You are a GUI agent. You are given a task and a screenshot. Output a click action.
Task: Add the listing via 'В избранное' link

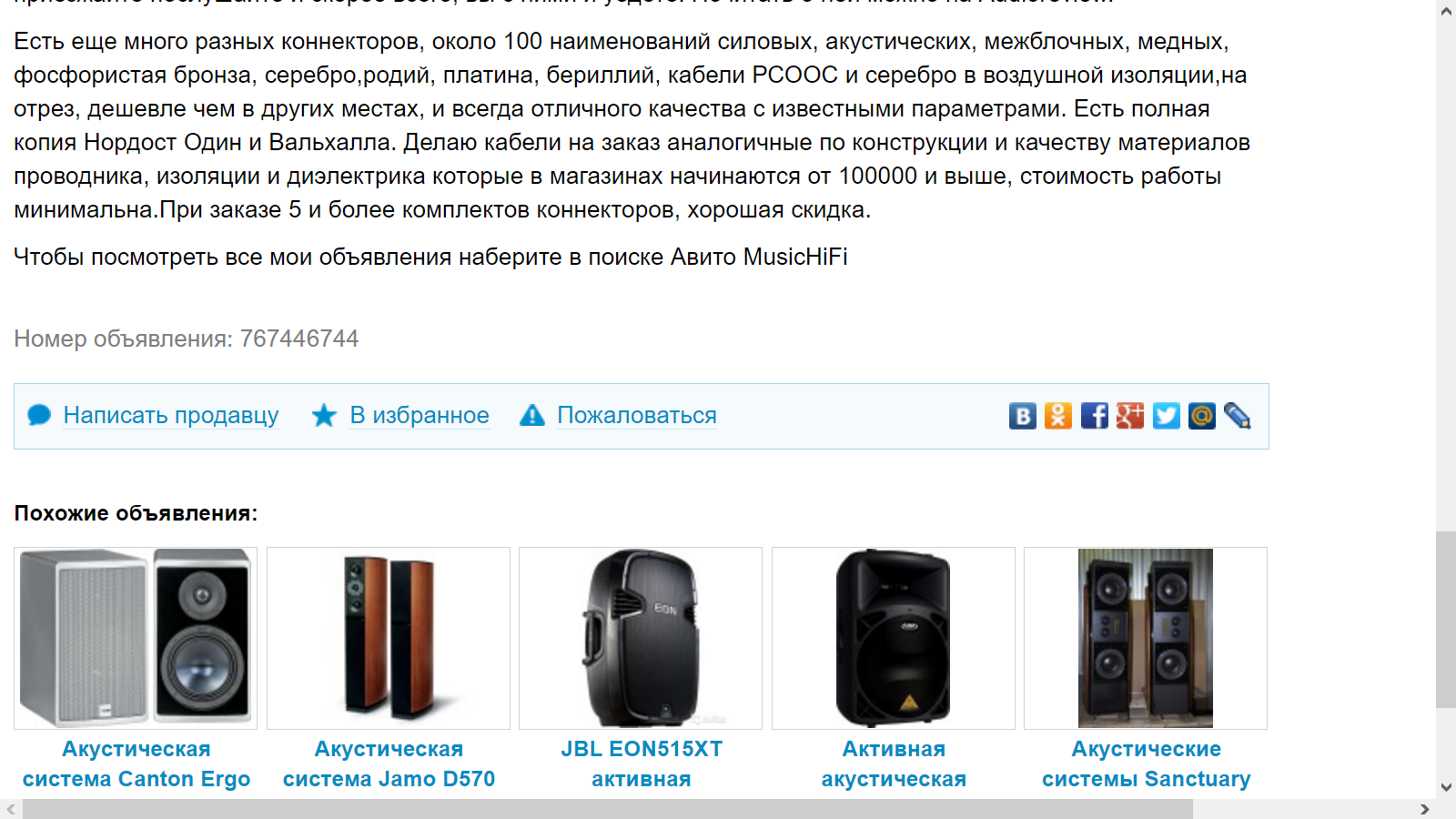point(420,416)
